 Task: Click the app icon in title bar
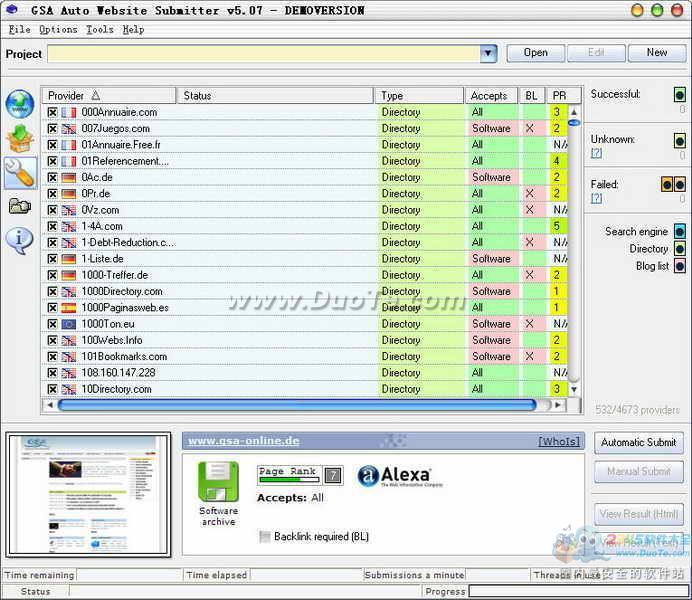[x=12, y=9]
